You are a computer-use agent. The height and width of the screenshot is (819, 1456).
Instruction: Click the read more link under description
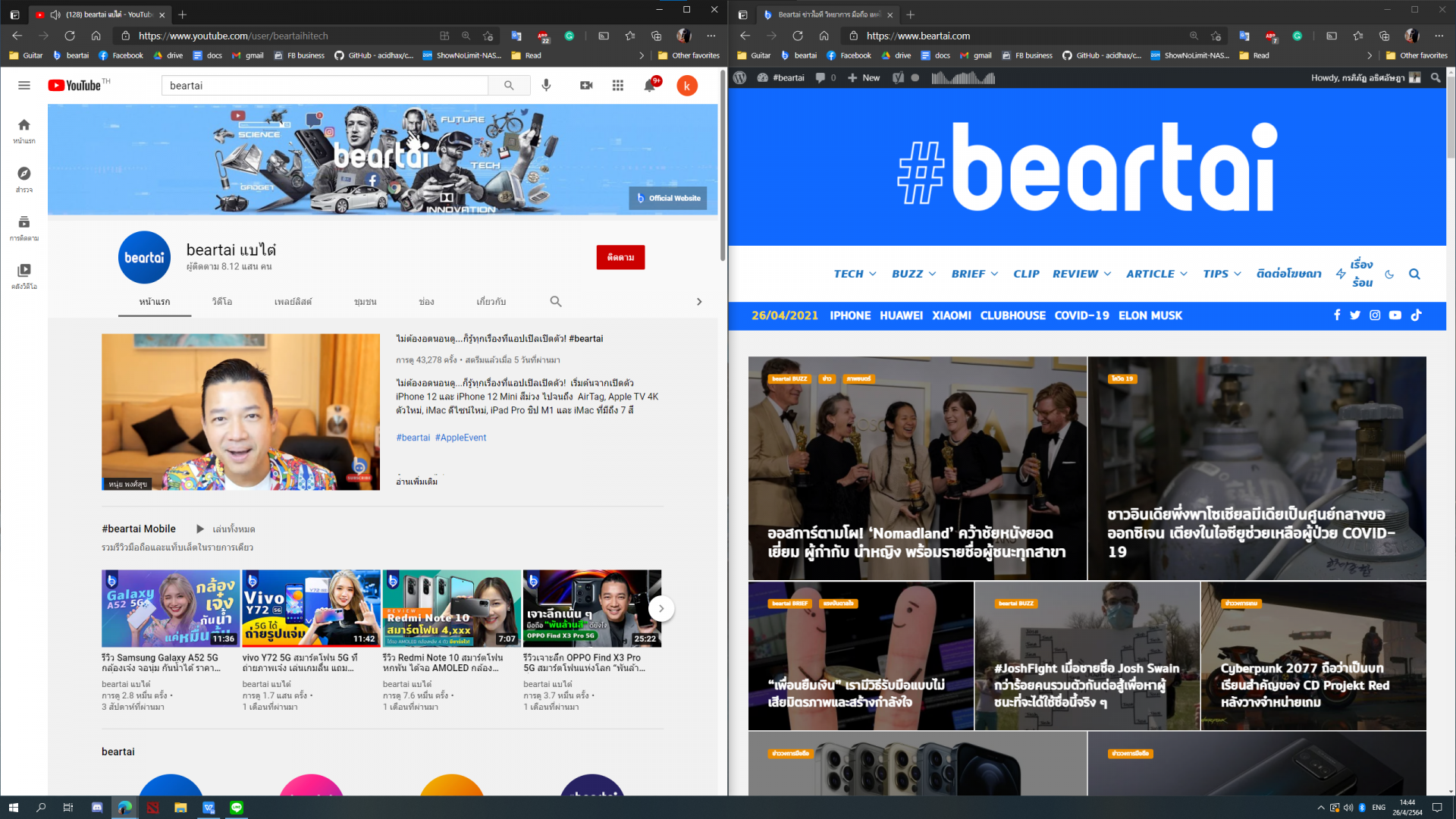tap(416, 481)
